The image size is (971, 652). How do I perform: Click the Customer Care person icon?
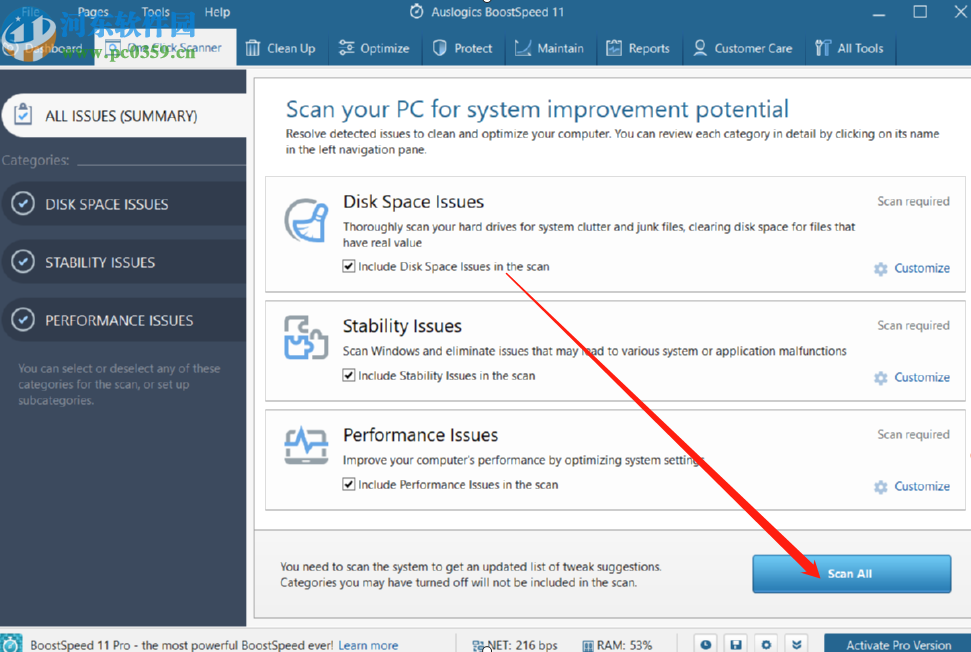tap(700, 48)
